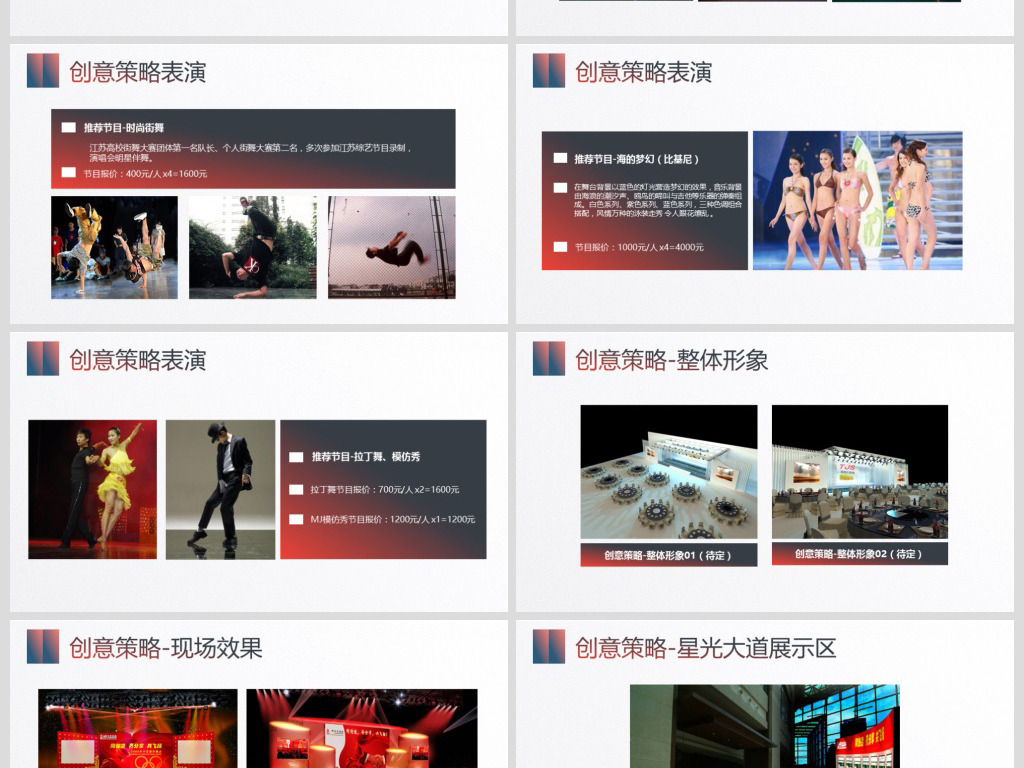Click the gradient icon beside 创意策略-整体形象 title
Image resolution: width=1024 pixels, height=768 pixels.
(x=549, y=358)
